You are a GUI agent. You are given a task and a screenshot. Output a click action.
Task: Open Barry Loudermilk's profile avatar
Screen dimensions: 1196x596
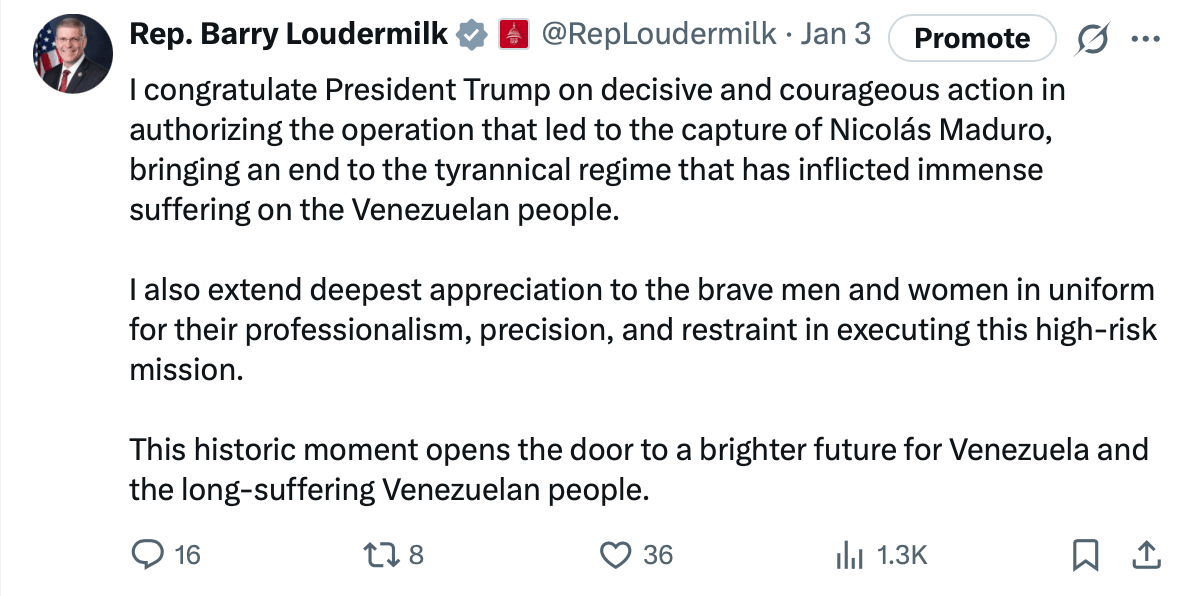pos(72,56)
